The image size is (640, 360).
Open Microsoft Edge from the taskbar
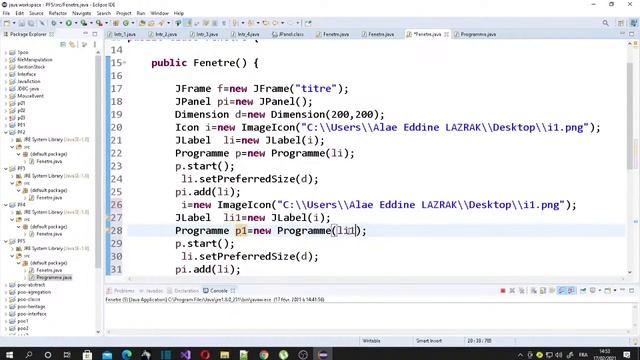127,354
